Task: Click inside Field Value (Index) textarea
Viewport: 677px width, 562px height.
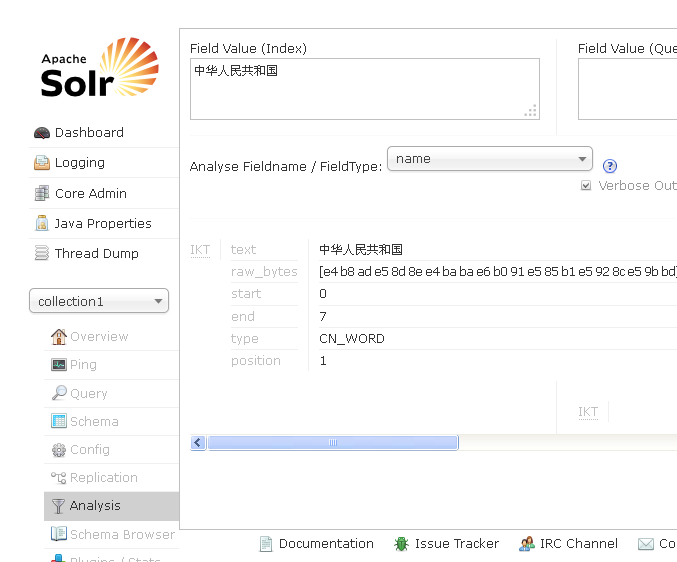Action: click(x=365, y=89)
